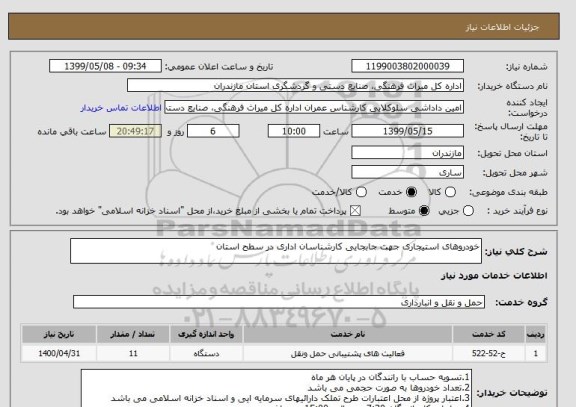This screenshot has width=576, height=407.
Task: Click the تعداد / مقدار column header
Action: 133,334
